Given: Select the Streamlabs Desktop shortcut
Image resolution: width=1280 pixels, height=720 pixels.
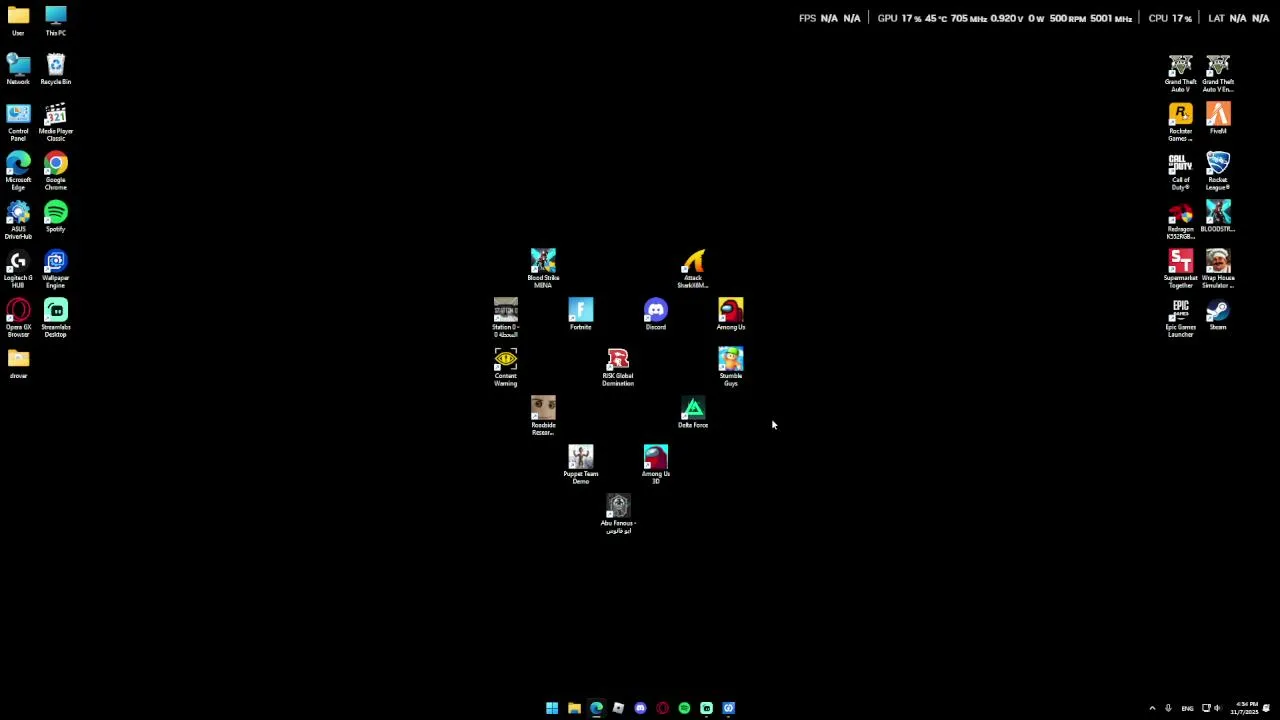Looking at the screenshot, I should (x=56, y=318).
